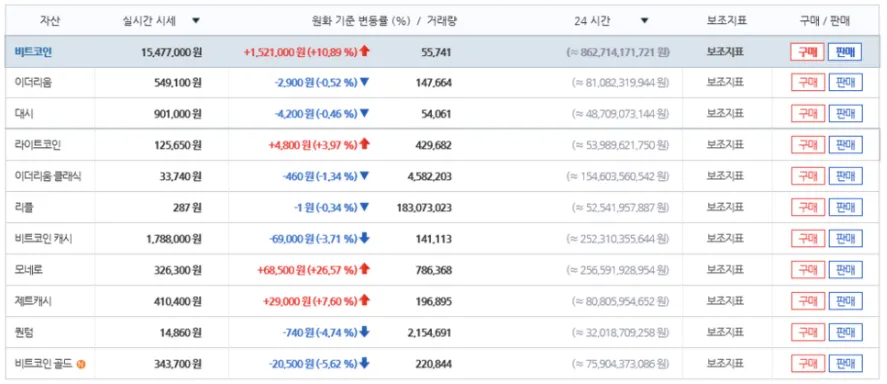Sell 비트코인 with the 판매 button
Screen dimensions: 887x384
tap(845, 52)
